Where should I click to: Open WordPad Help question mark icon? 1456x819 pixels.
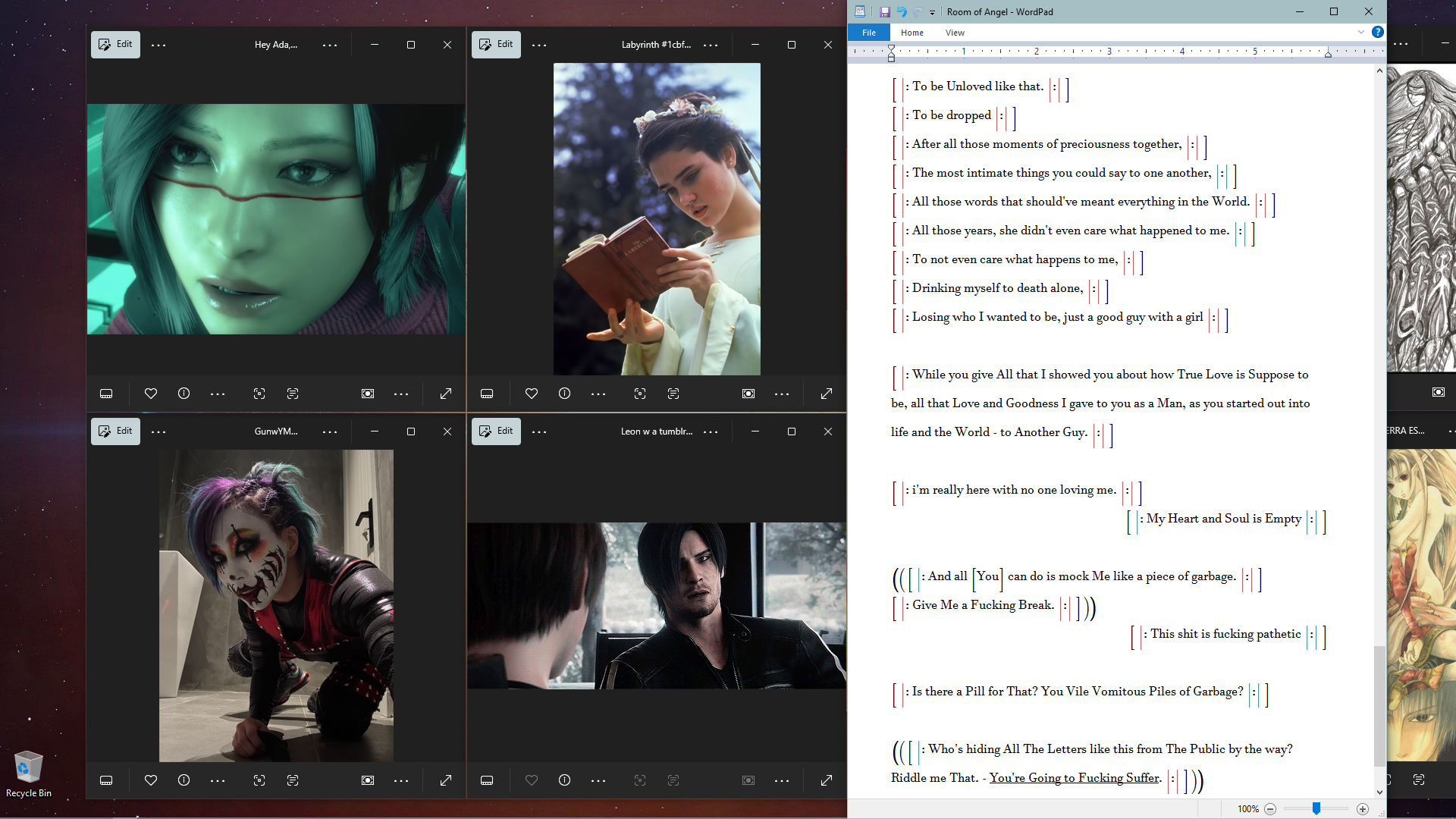click(x=1378, y=32)
